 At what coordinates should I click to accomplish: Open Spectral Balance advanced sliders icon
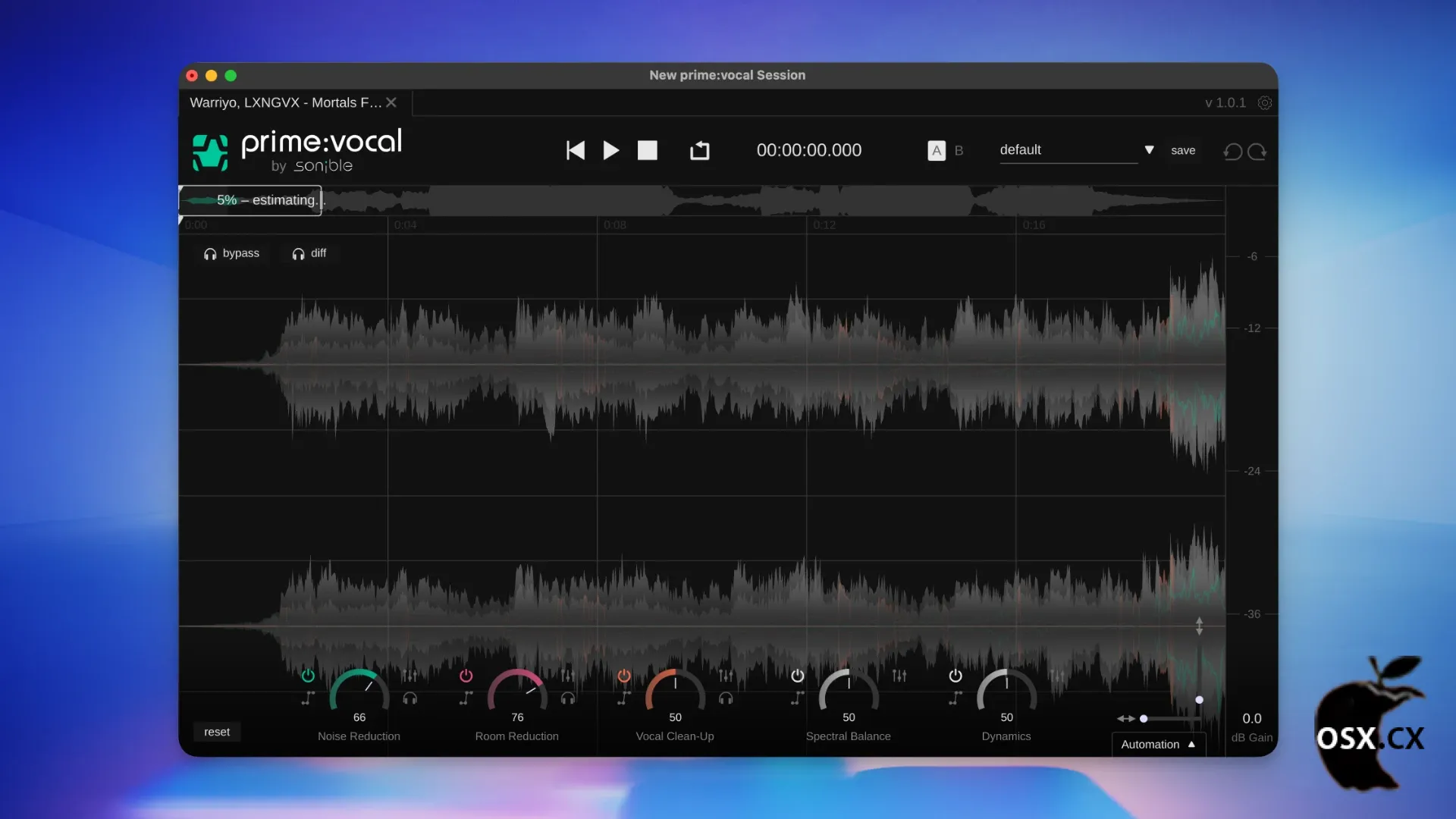pyautogui.click(x=899, y=675)
